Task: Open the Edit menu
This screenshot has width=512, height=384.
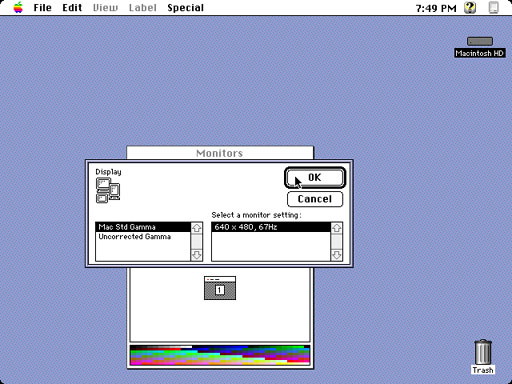Action: [x=72, y=7]
